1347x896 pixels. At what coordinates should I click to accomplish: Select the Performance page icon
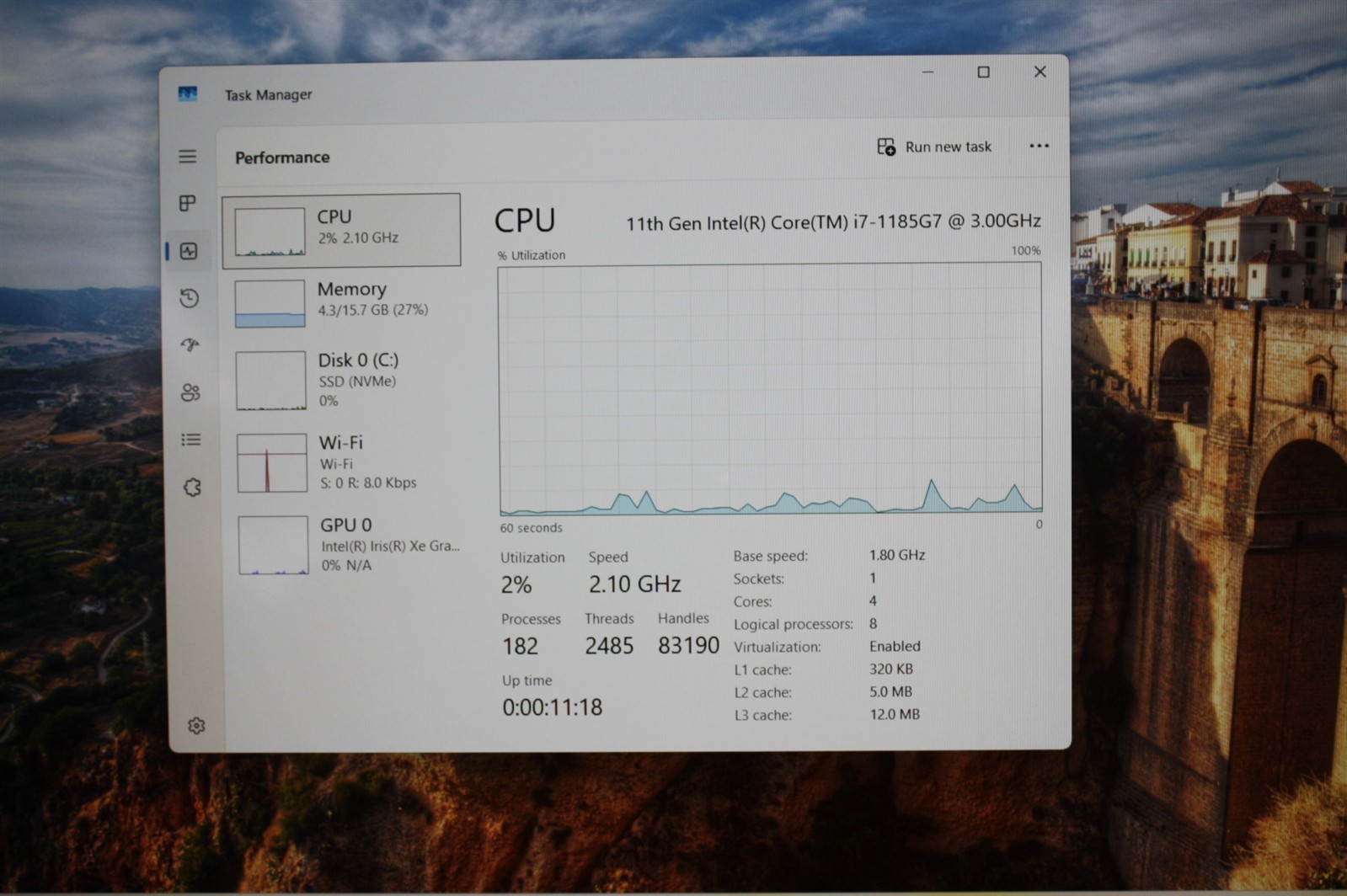(189, 251)
